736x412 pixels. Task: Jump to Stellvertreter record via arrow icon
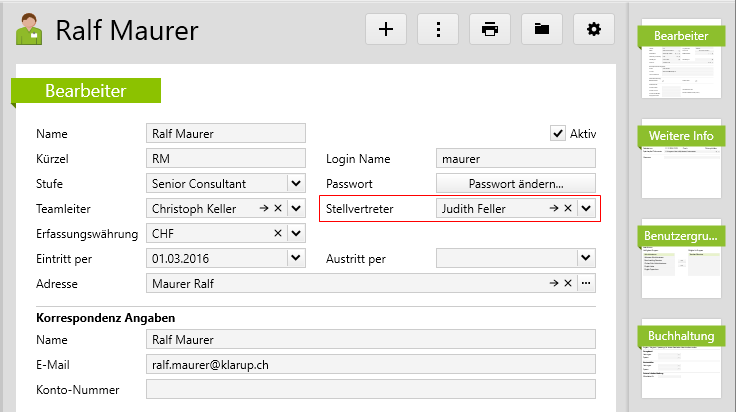pyautogui.click(x=550, y=209)
